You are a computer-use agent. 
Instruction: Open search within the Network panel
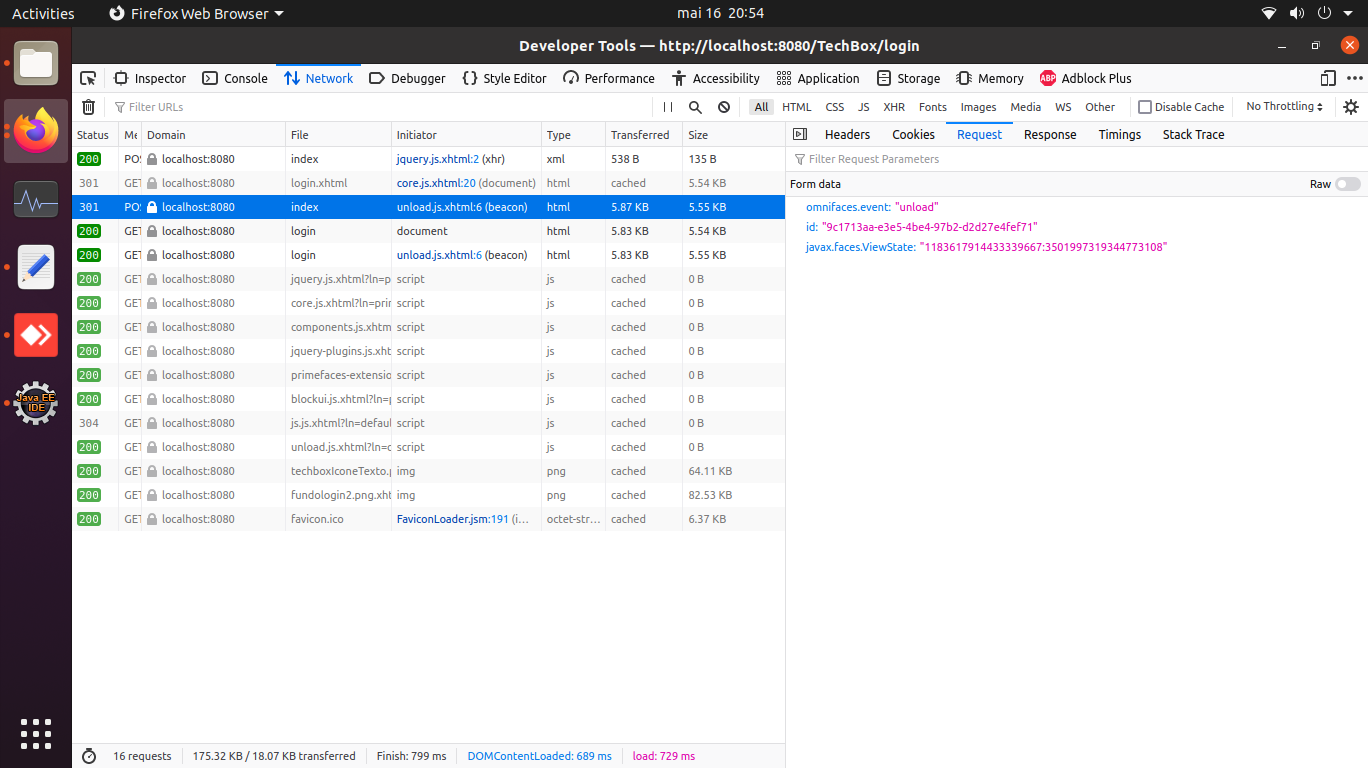(694, 107)
